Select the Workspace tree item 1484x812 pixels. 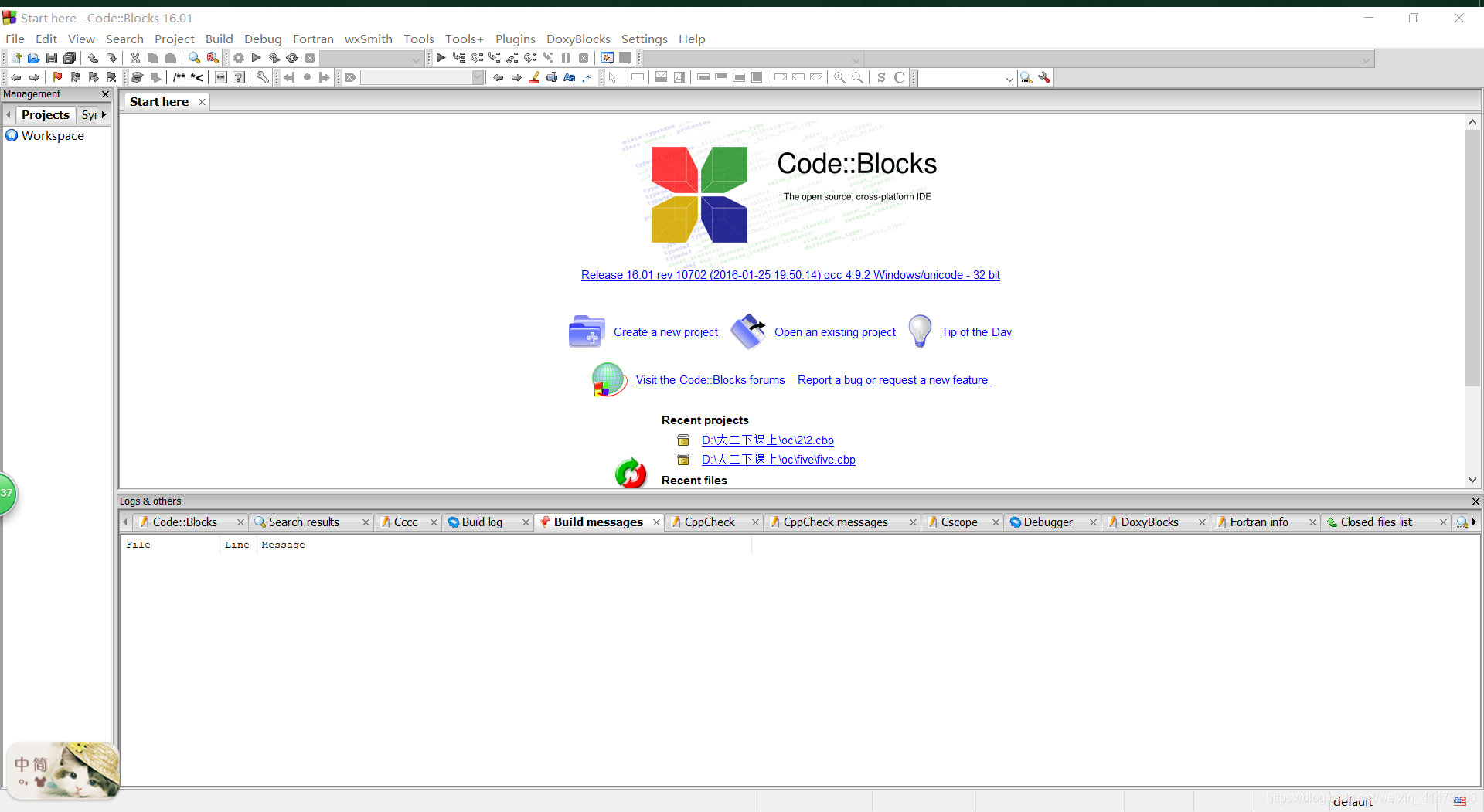coord(53,136)
